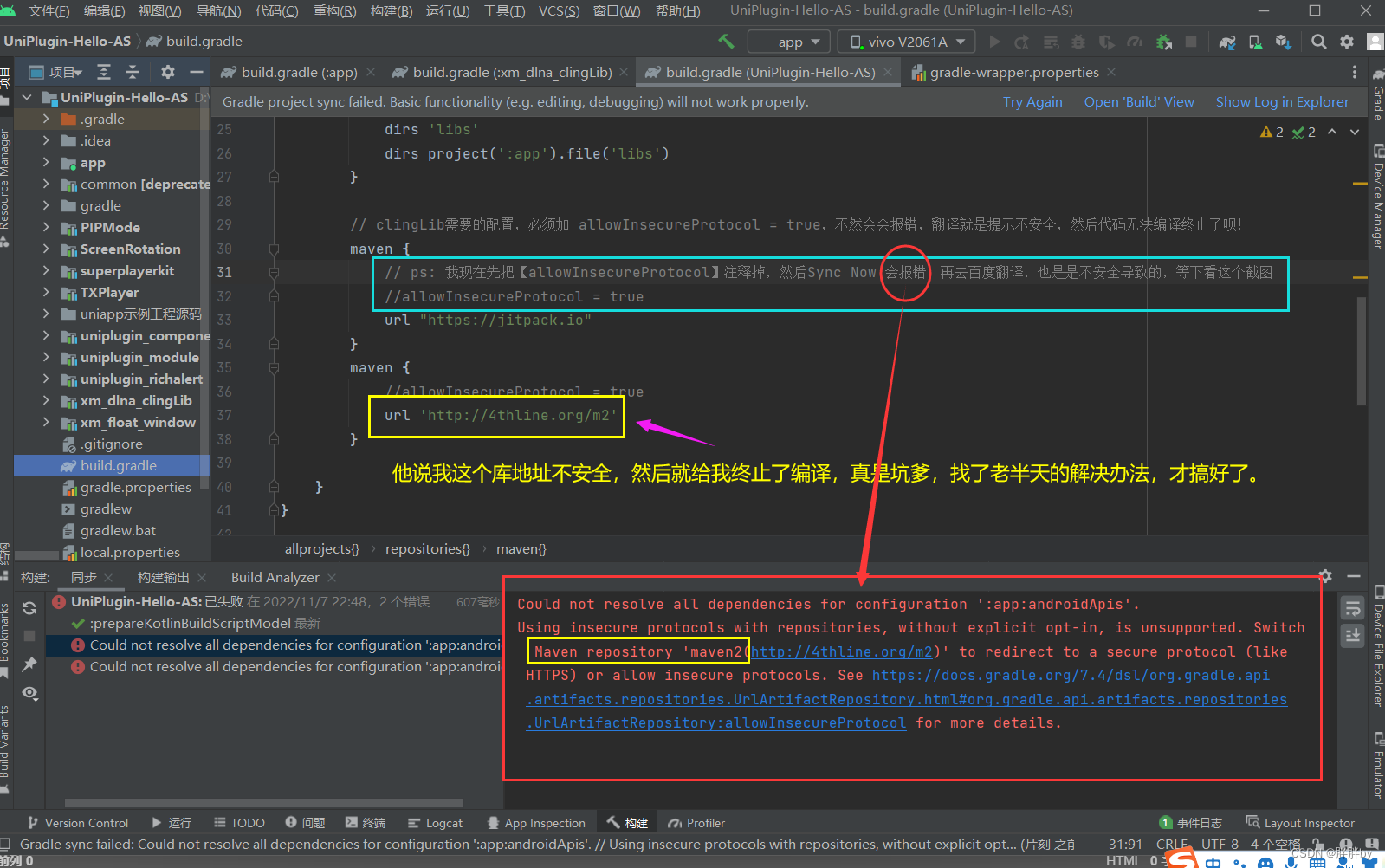Screen dimensions: 1385x868
Task: Jump to previous highlighted error arrow
Action: tap(1332, 132)
